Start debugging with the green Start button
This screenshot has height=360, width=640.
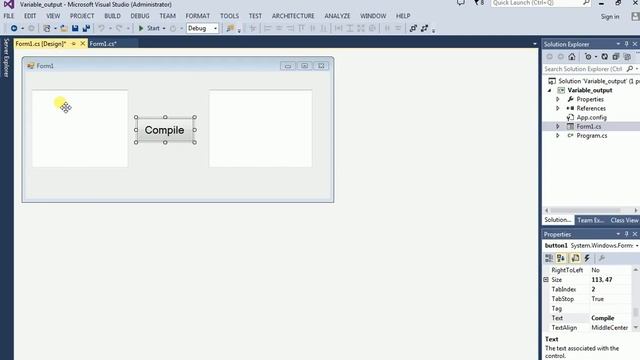(x=149, y=28)
